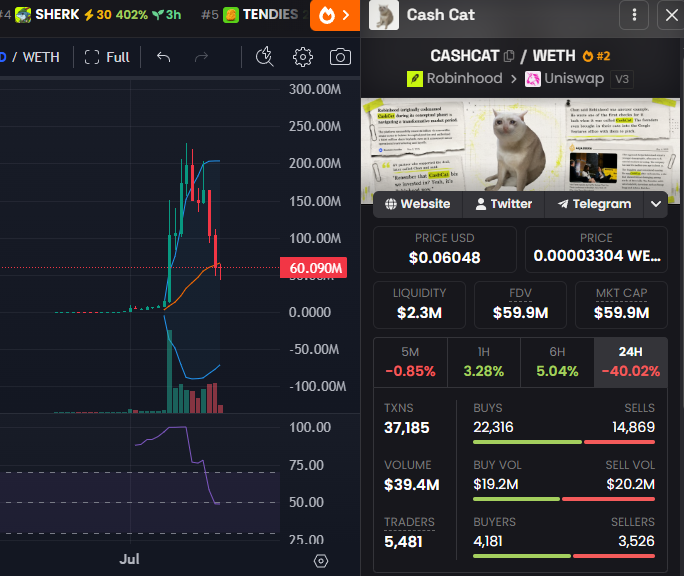Copy the CASHCAT token address icon
This screenshot has height=576, width=684.
coord(509,56)
